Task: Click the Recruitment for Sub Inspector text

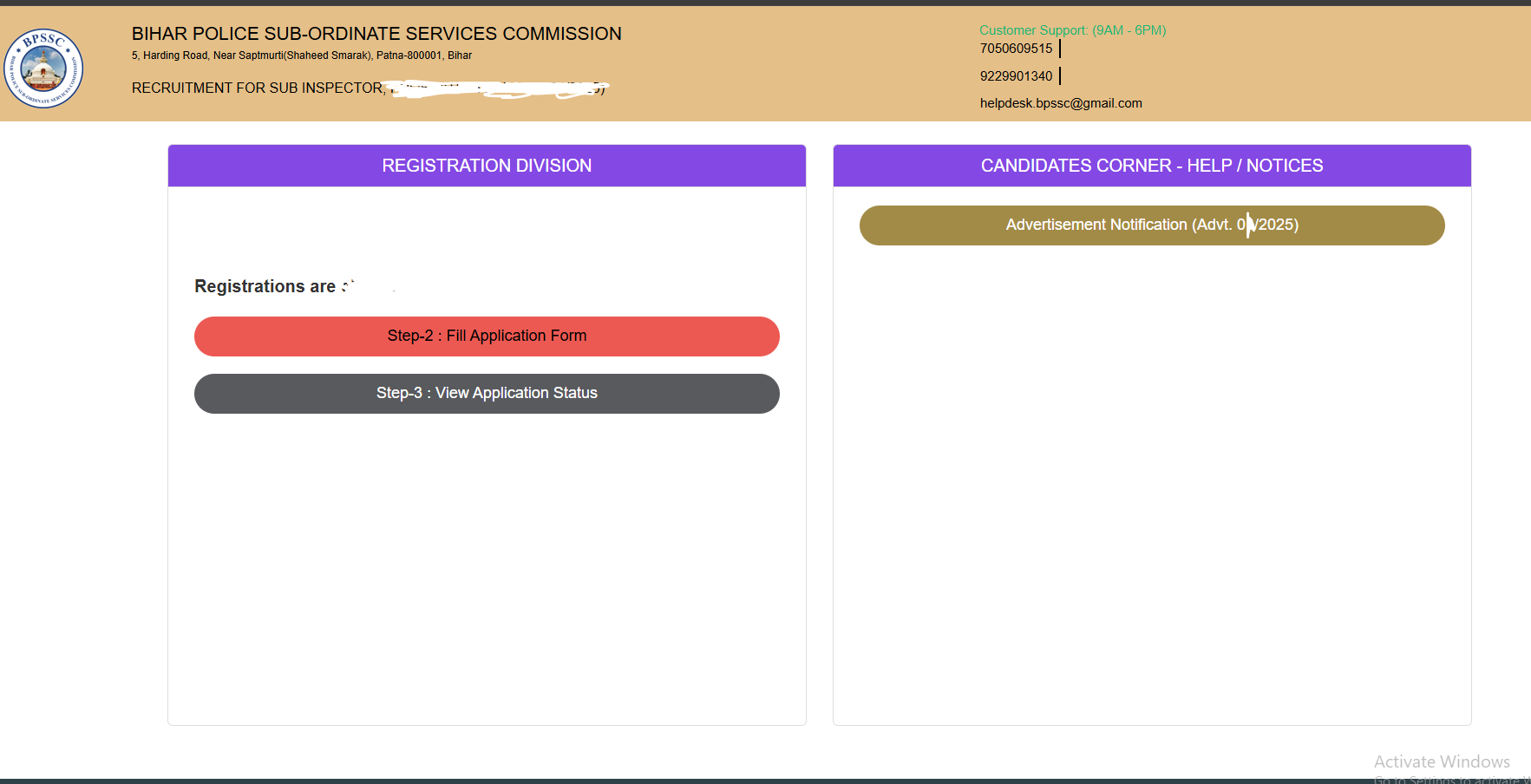Action: click(x=258, y=88)
